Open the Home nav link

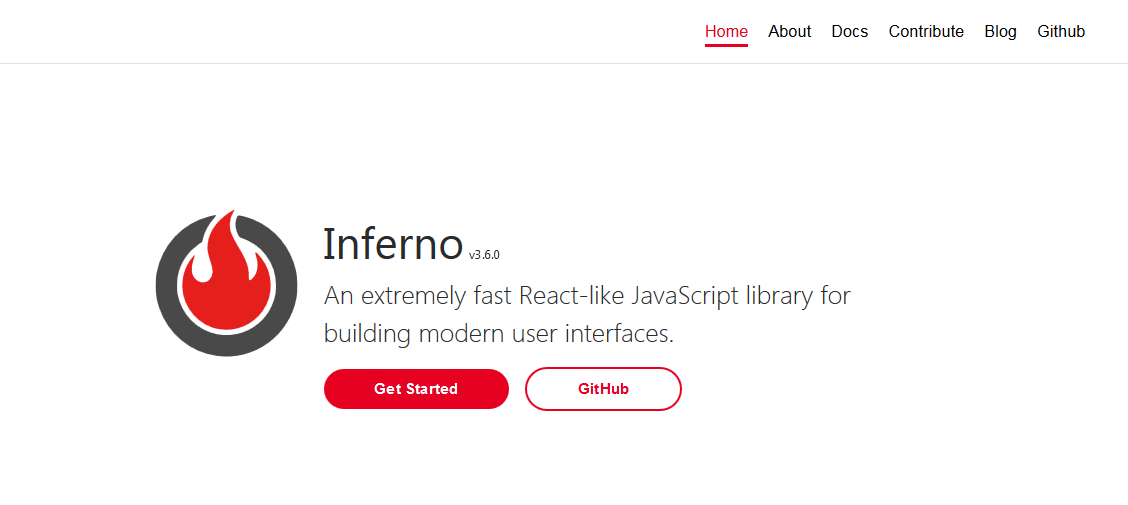click(726, 32)
